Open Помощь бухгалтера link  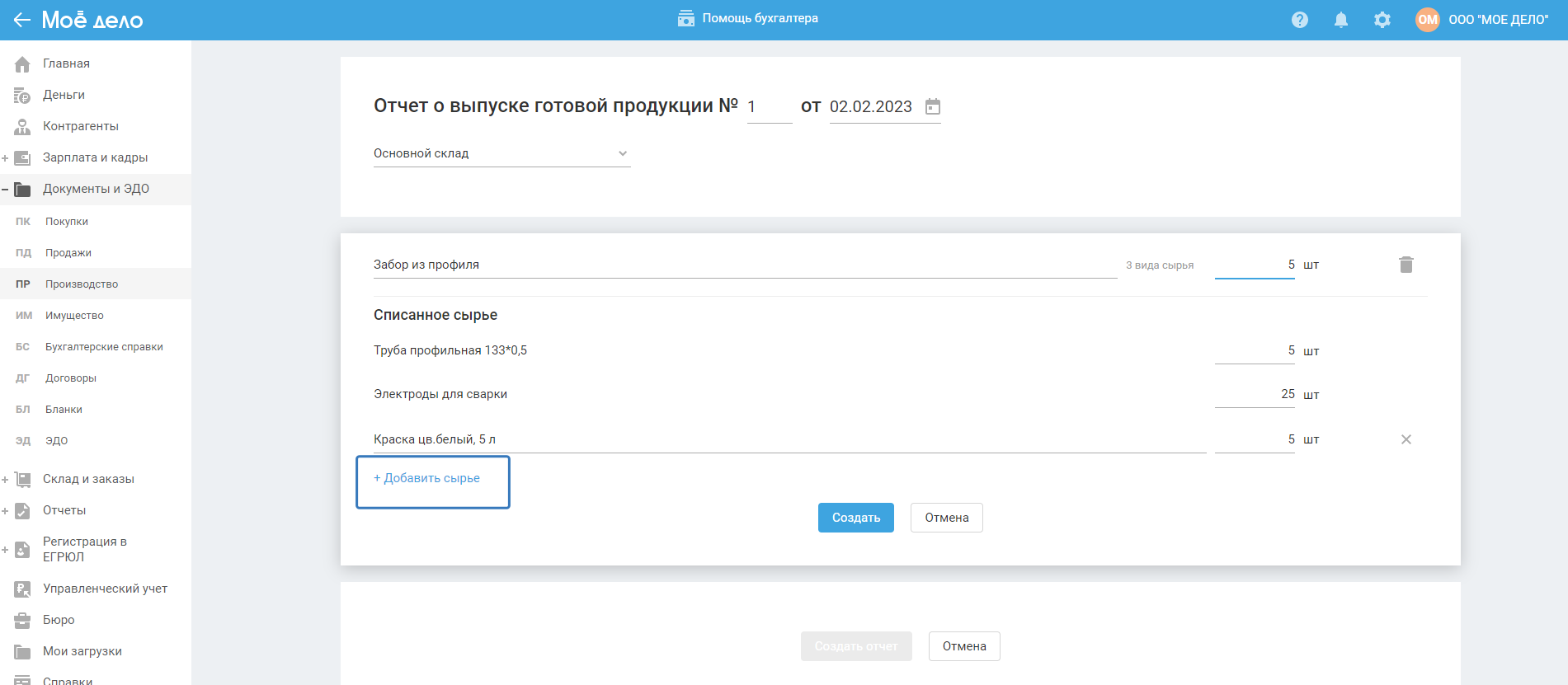click(x=760, y=18)
